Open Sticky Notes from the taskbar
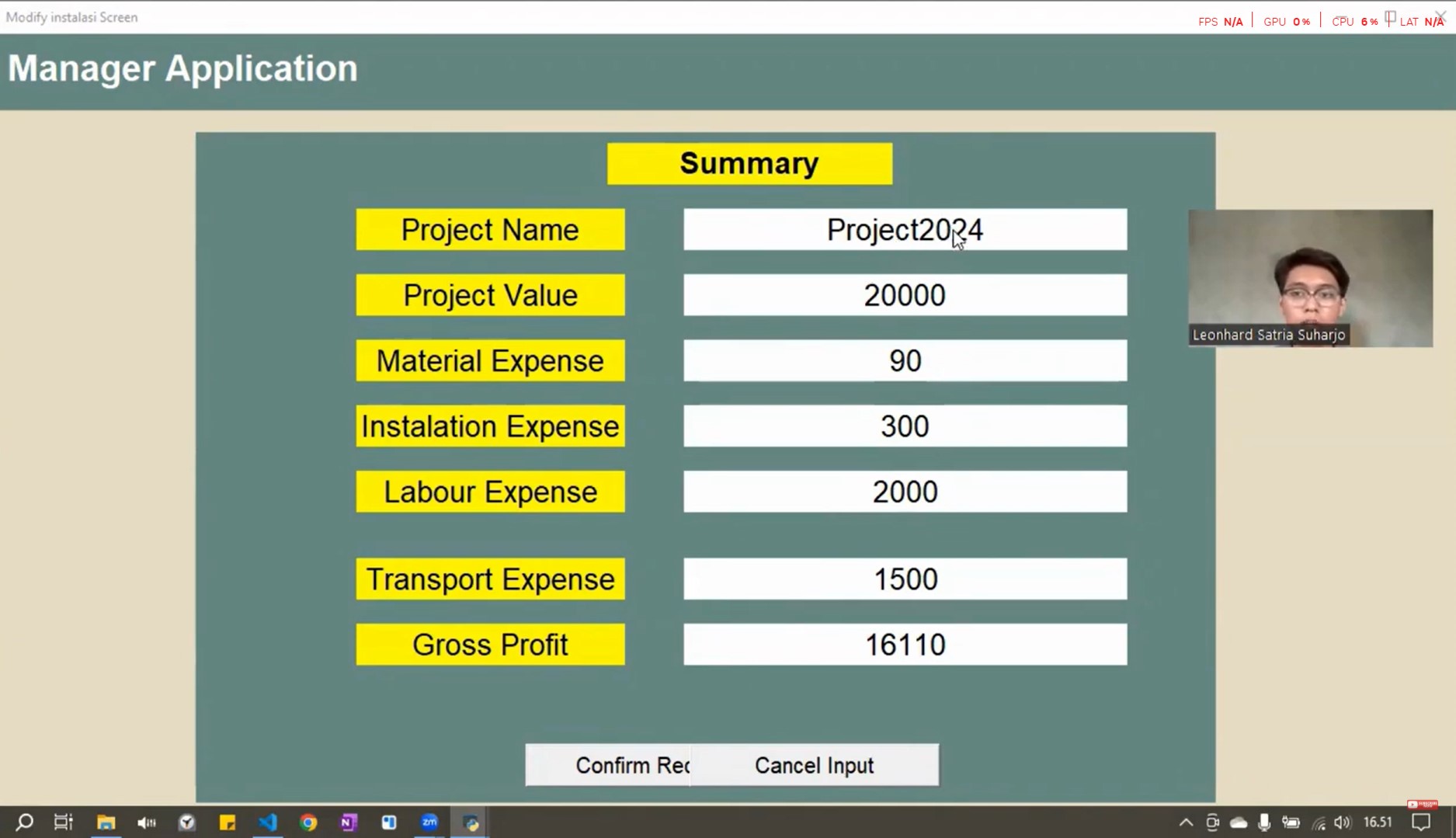The width and height of the screenshot is (1456, 838). [228, 822]
